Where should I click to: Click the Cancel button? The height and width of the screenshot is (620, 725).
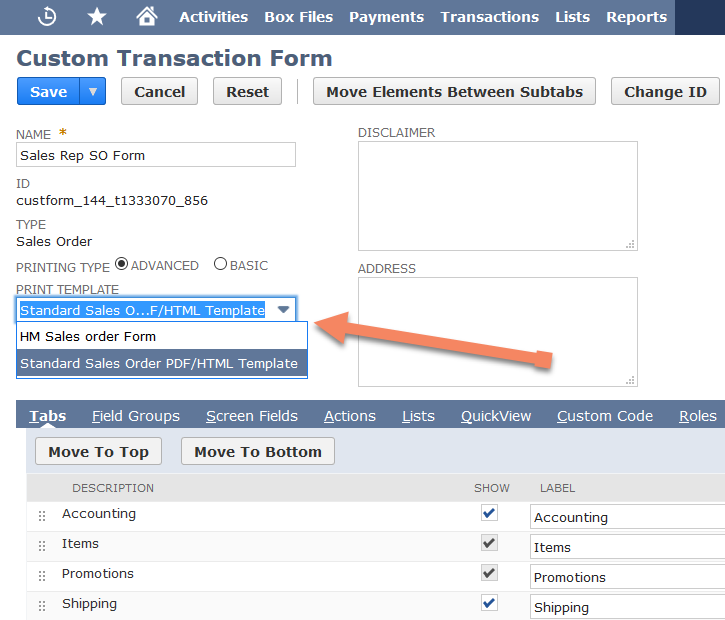160,92
